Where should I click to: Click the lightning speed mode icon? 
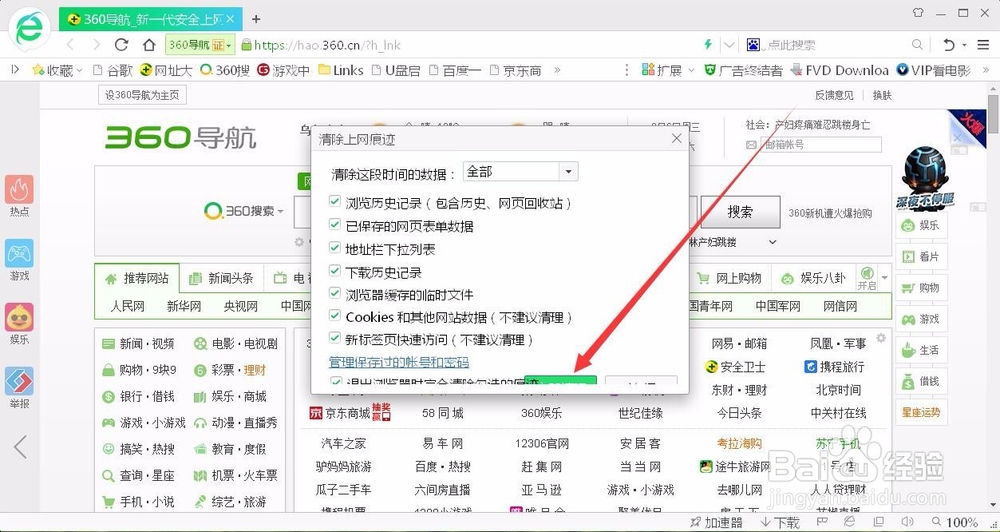(x=707, y=45)
